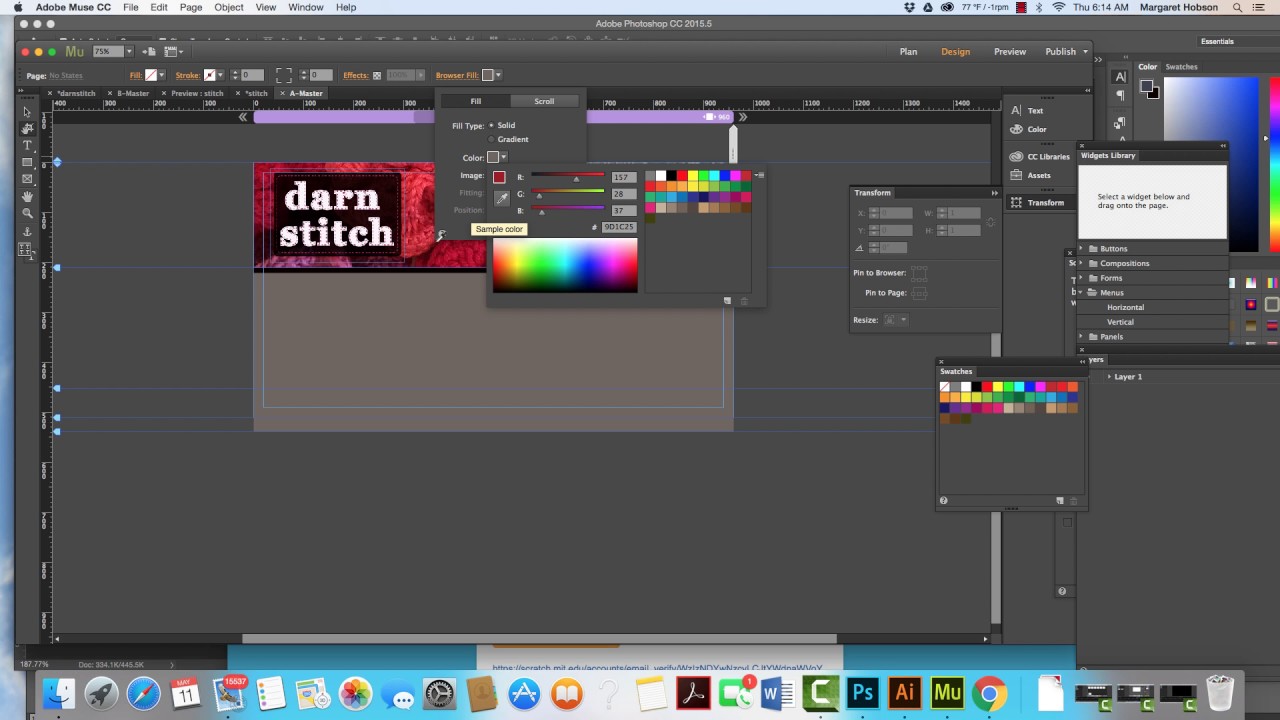Open the zoom level 75% dropdown
Screen dimensions: 1280x720
click(129, 52)
